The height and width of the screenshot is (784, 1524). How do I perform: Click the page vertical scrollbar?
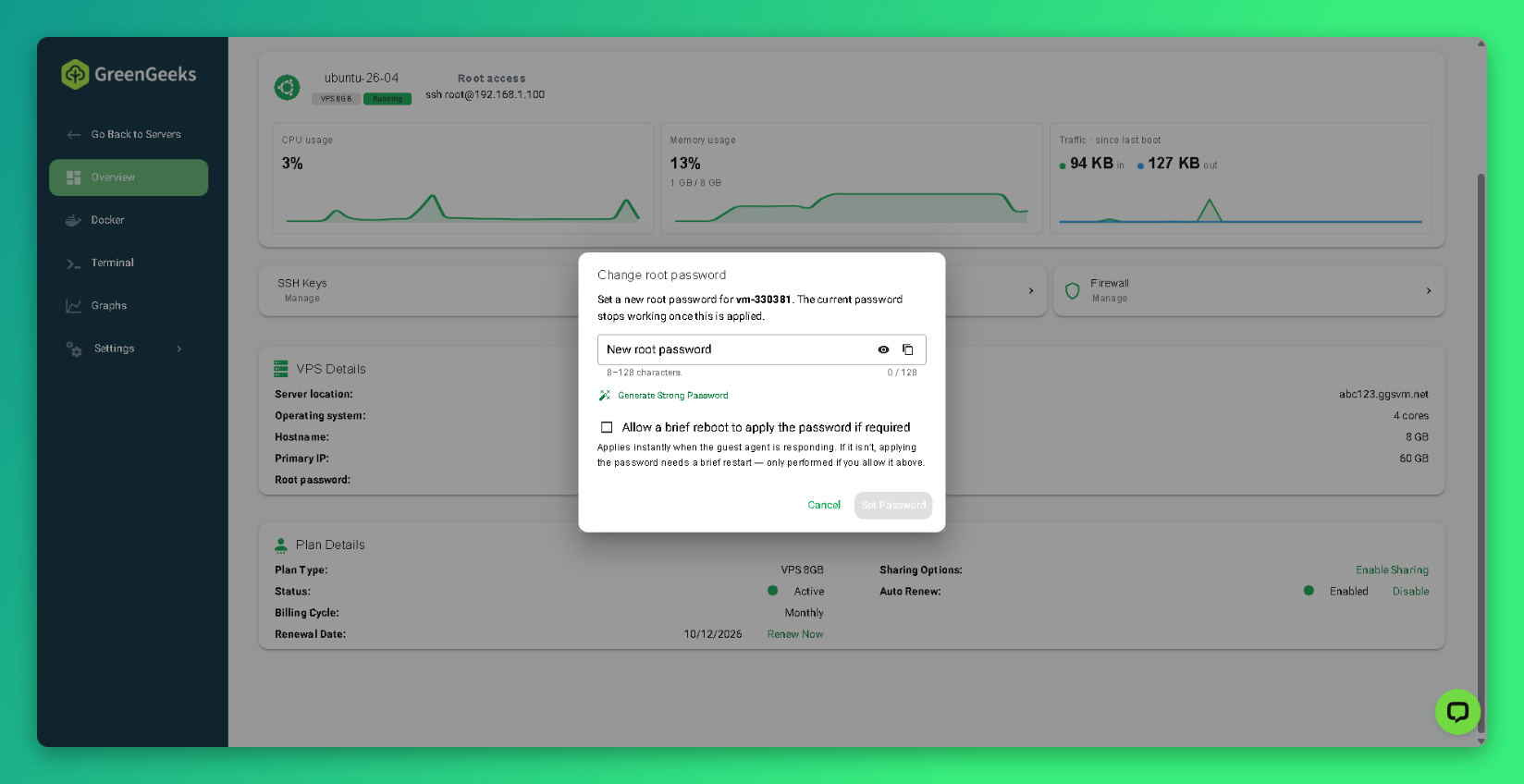coord(1481,453)
